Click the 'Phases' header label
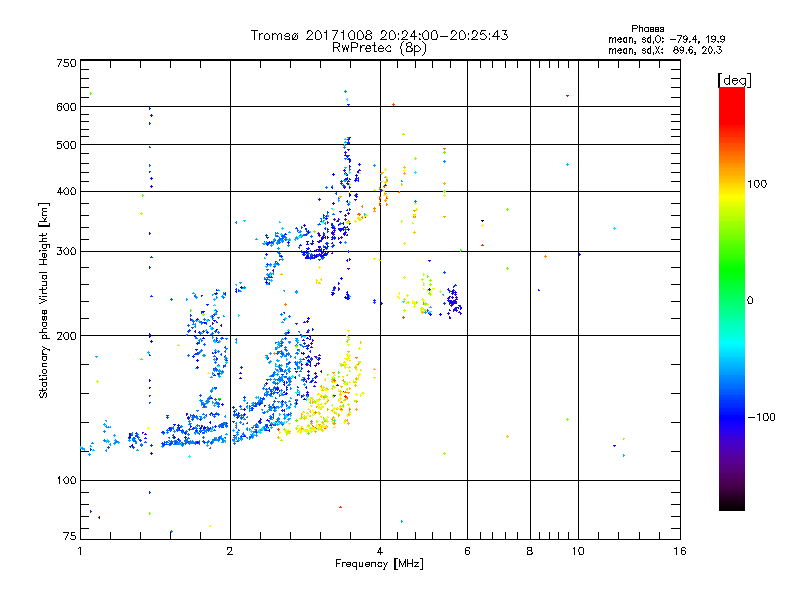 pyautogui.click(x=647, y=29)
